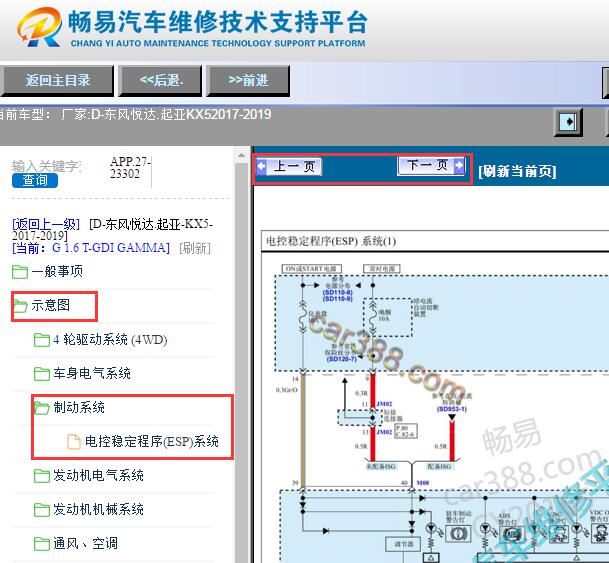Click folder icon beside 4 轮驱动系统
Viewport: 609px width, 563px height.
pos(42,340)
